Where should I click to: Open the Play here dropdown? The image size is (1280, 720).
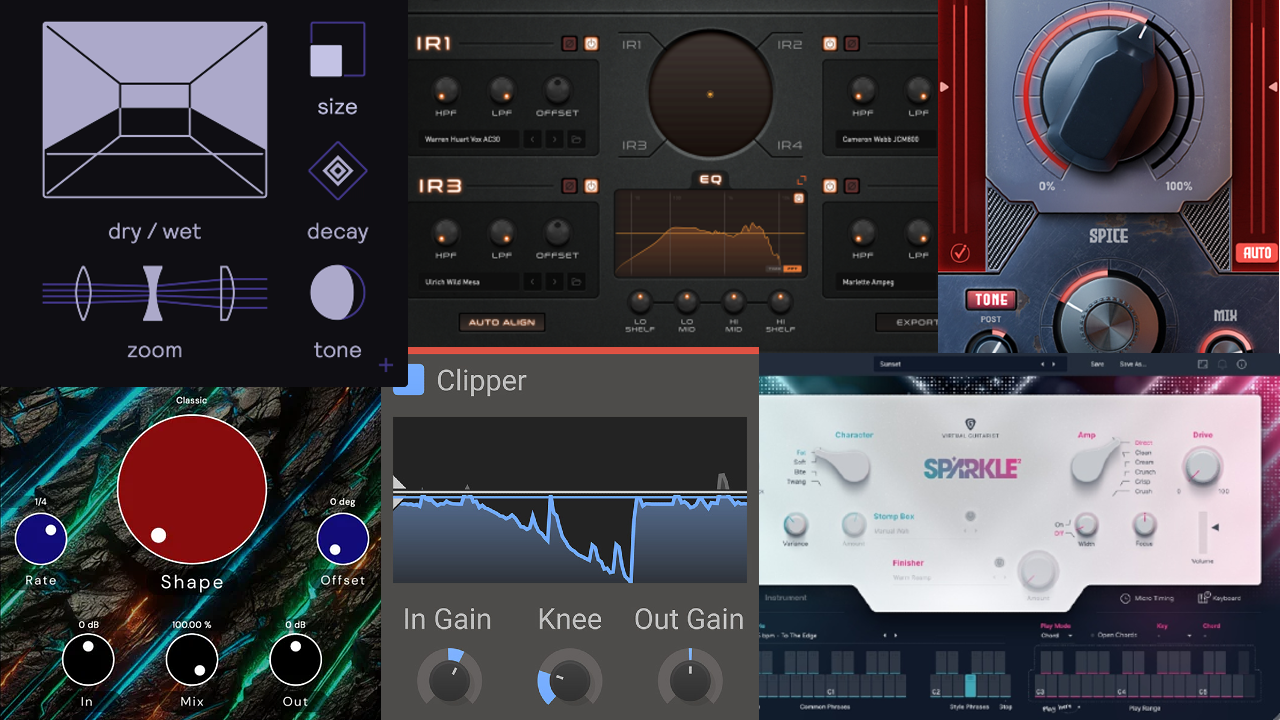pyautogui.click(x=1062, y=707)
